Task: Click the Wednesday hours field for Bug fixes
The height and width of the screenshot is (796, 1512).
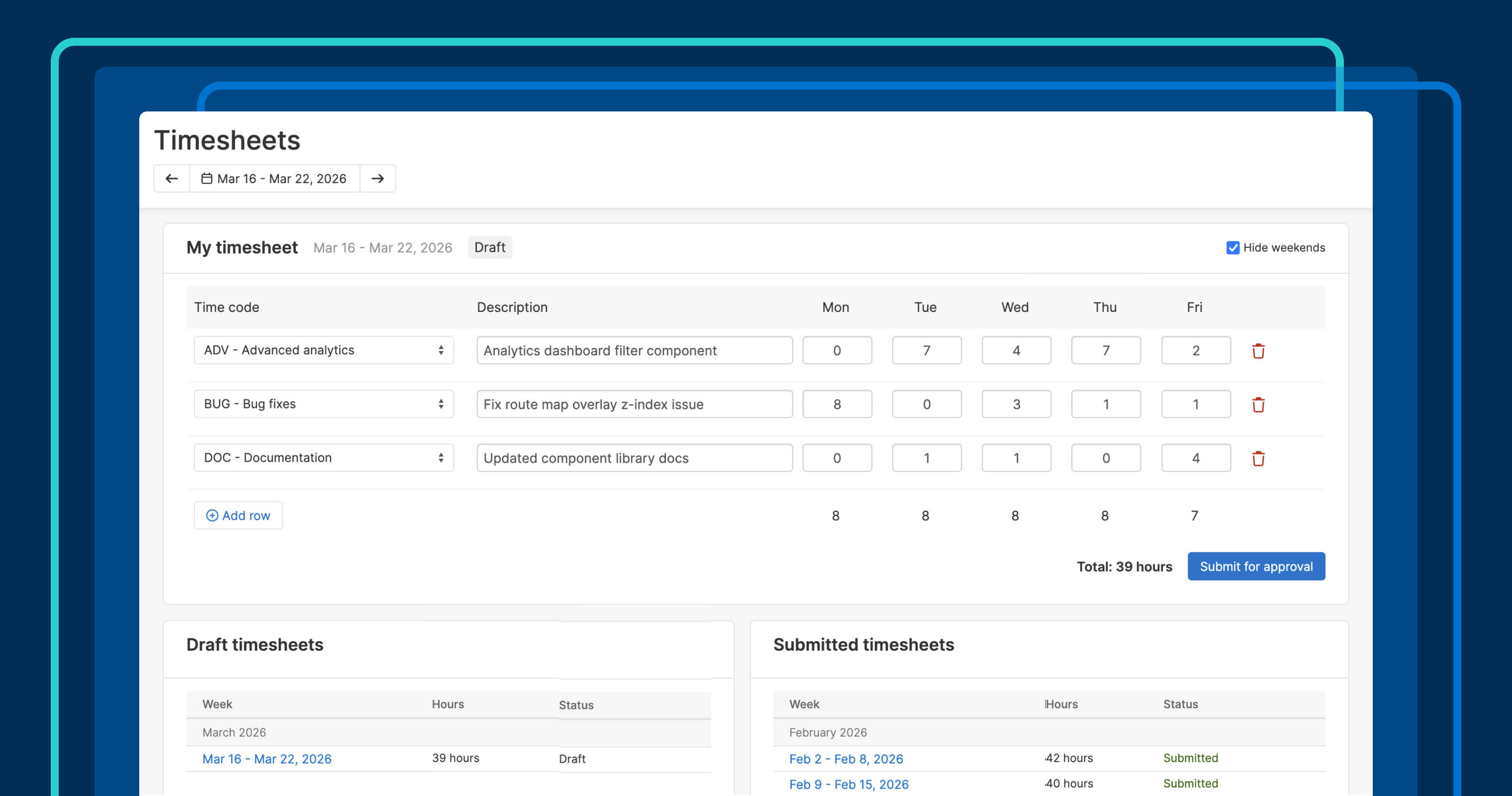Action: 1016,404
